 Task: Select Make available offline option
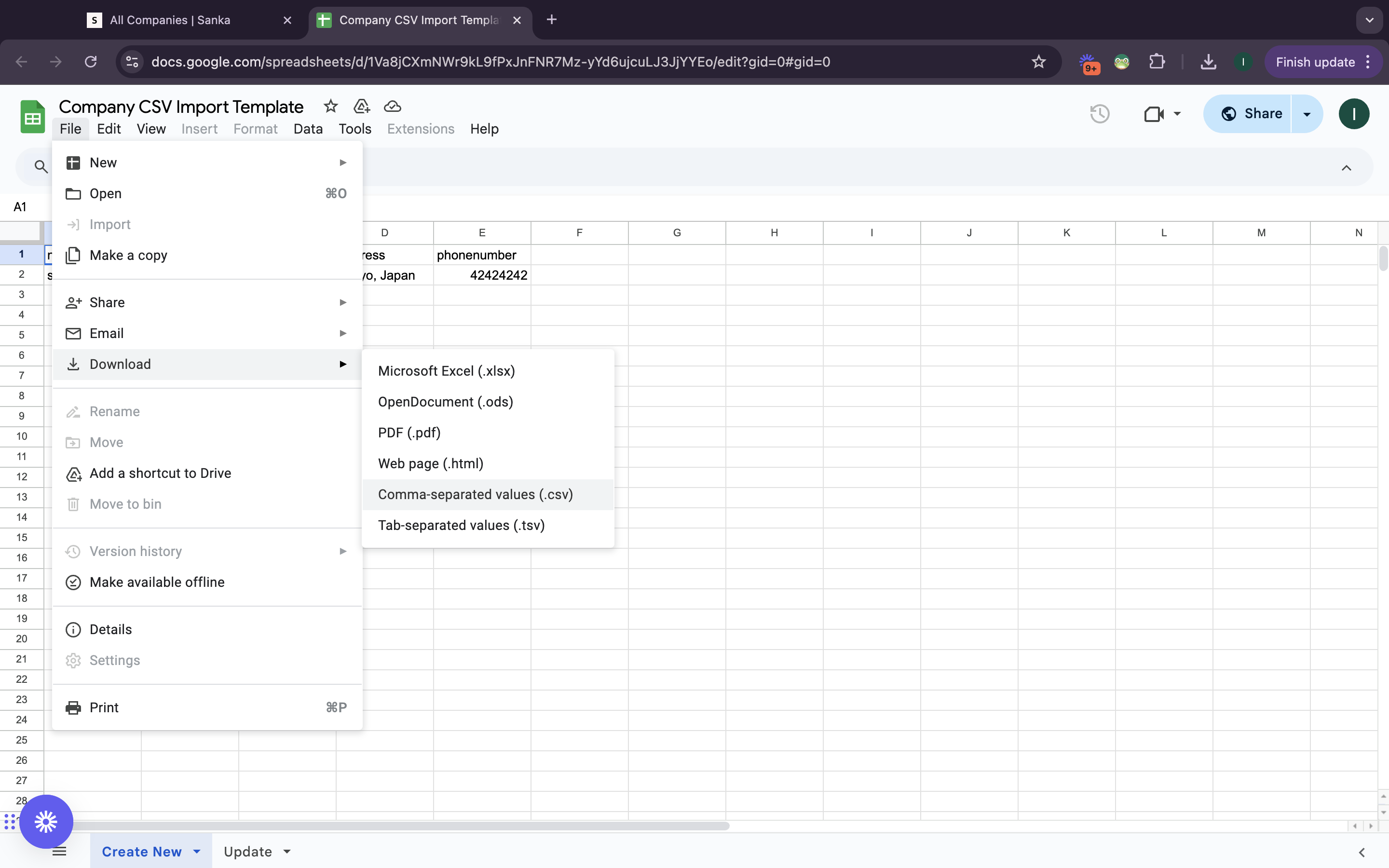(157, 582)
